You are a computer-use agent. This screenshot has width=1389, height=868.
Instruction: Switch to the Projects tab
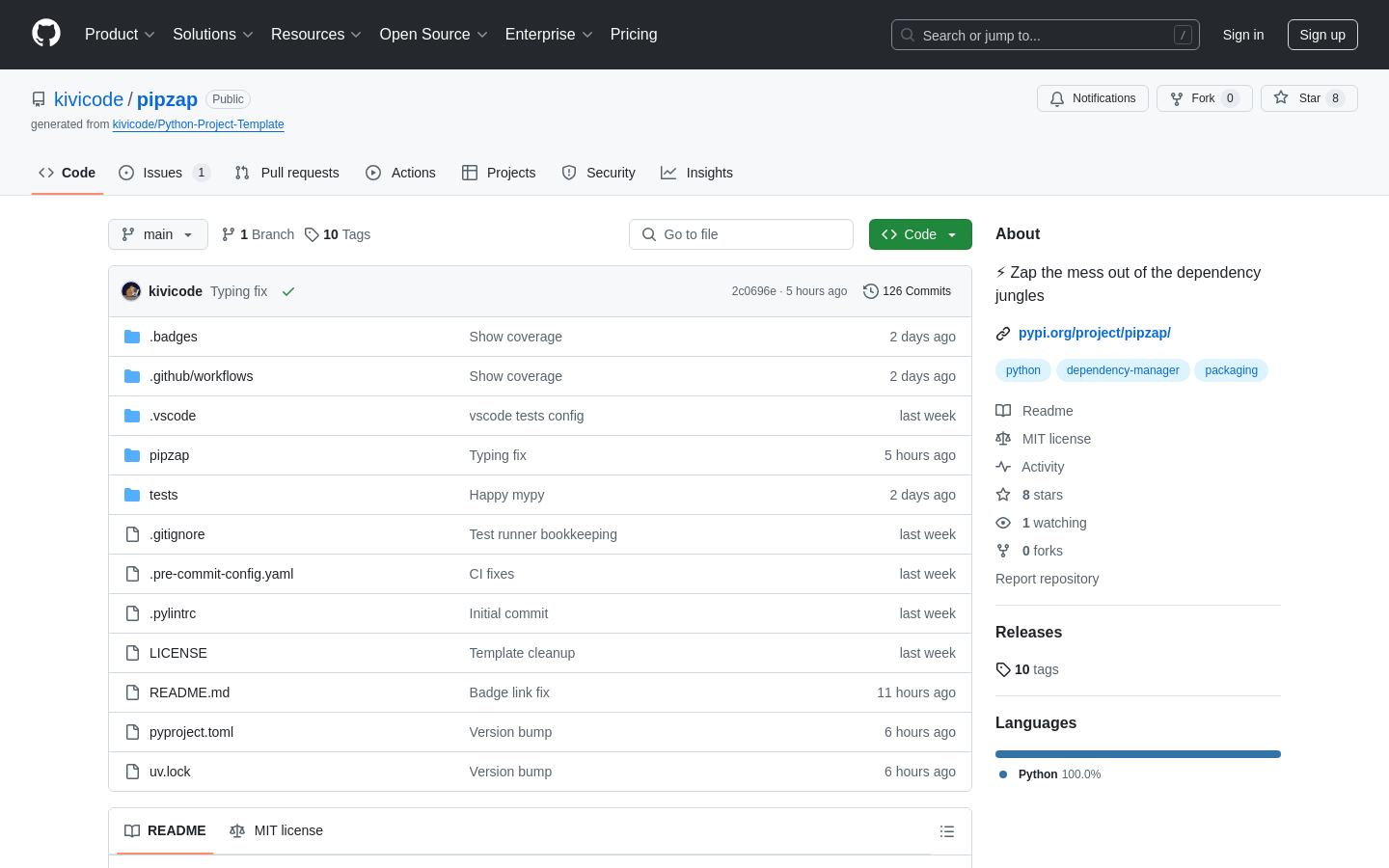(499, 173)
